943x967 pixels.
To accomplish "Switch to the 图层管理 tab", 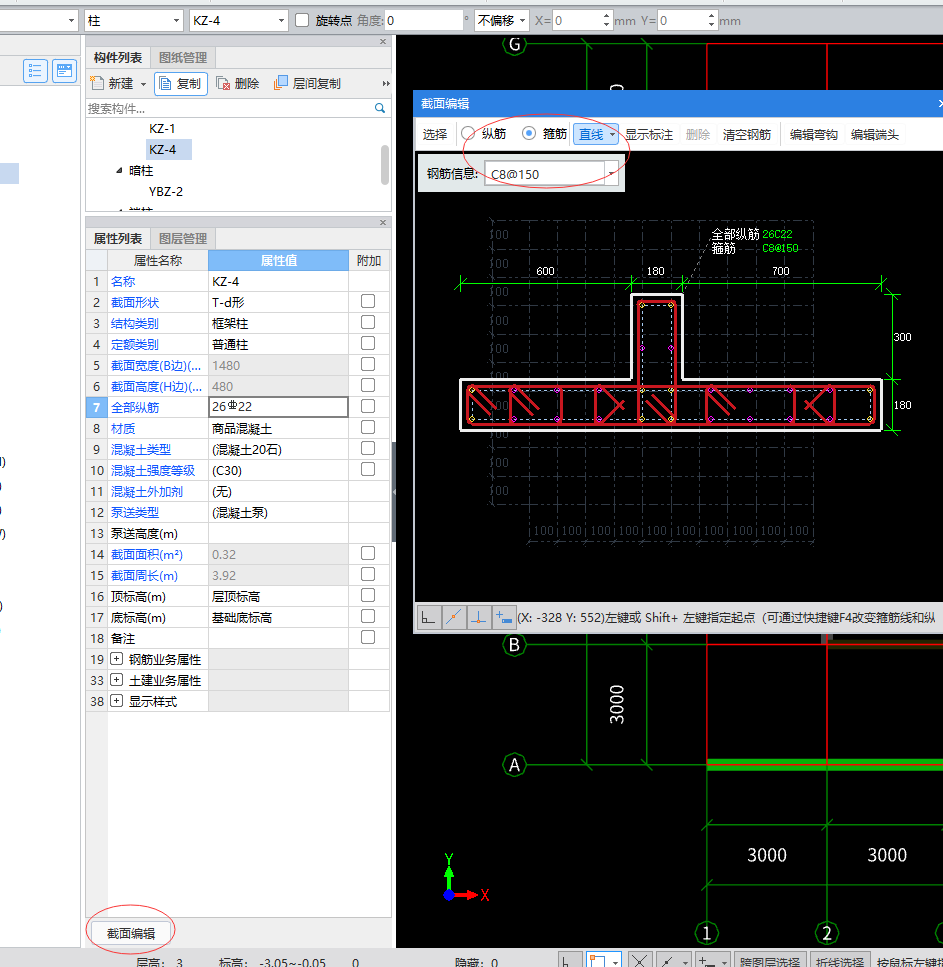I will [x=183, y=238].
